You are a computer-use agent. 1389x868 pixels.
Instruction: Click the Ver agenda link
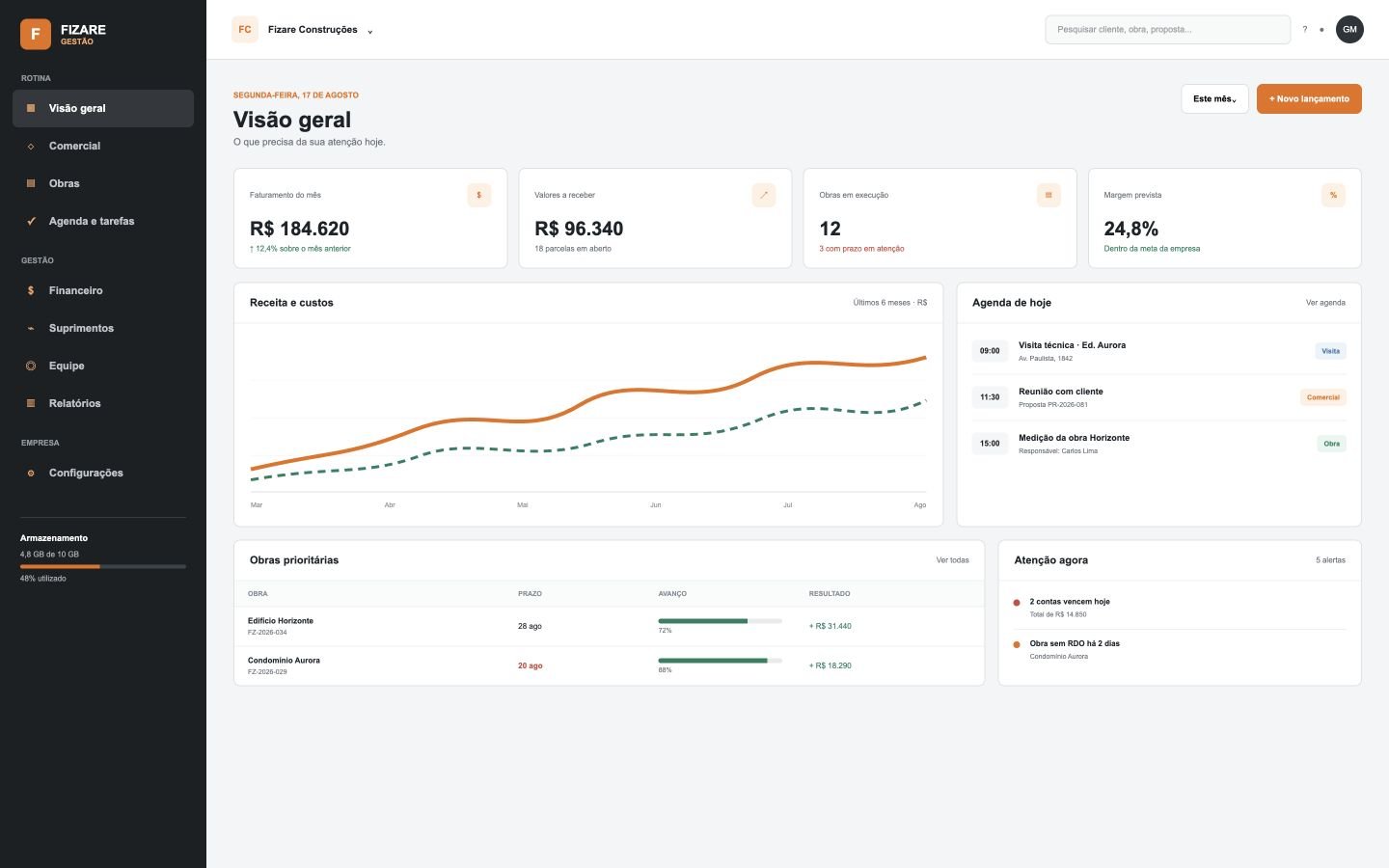click(x=1325, y=303)
